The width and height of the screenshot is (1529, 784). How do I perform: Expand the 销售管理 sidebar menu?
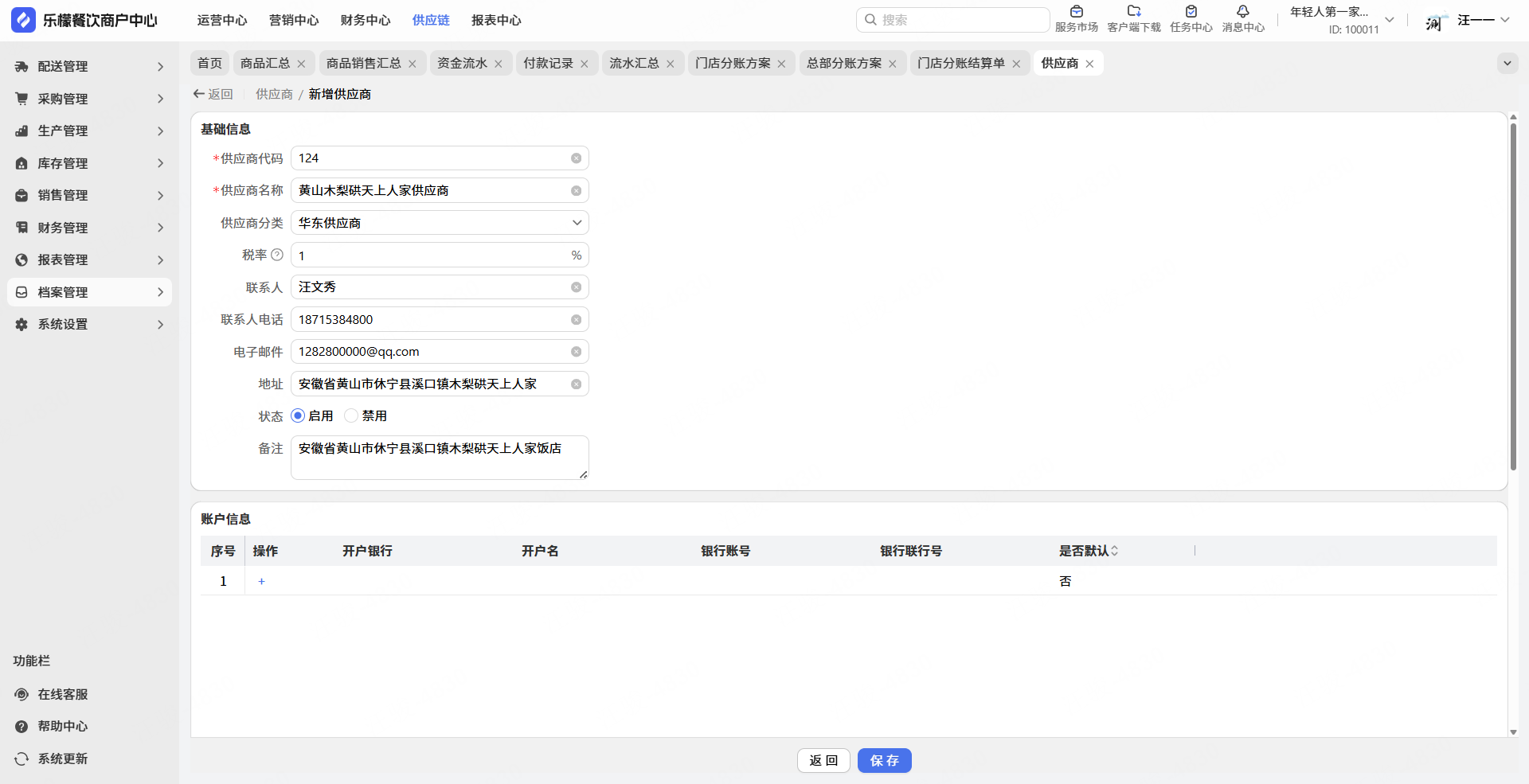point(89,196)
